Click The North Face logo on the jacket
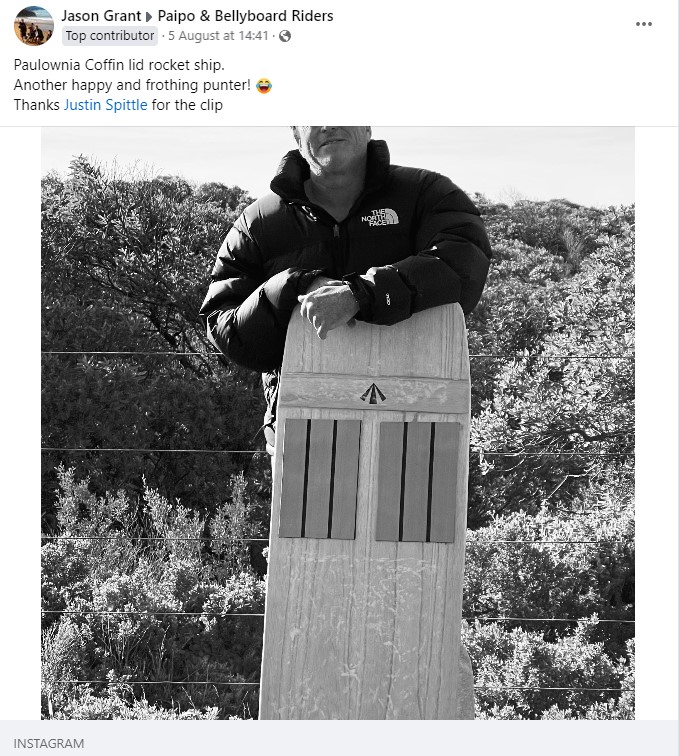 point(380,217)
